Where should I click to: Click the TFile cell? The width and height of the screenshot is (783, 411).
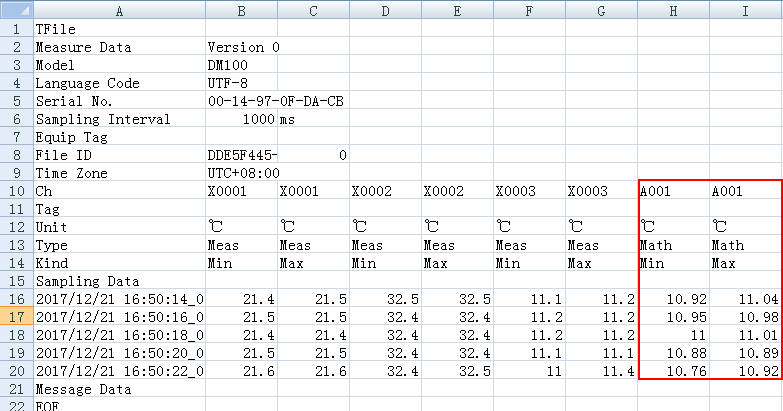pyautogui.click(x=118, y=29)
